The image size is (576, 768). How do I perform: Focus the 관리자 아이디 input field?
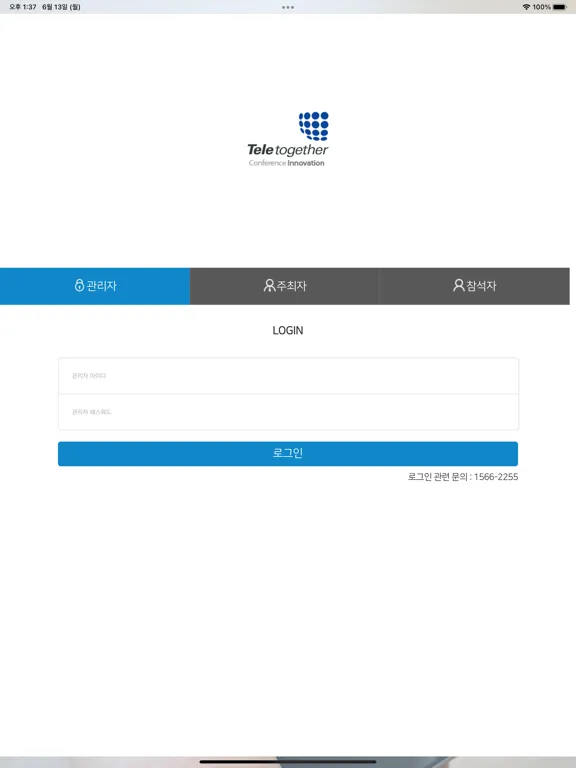point(288,376)
